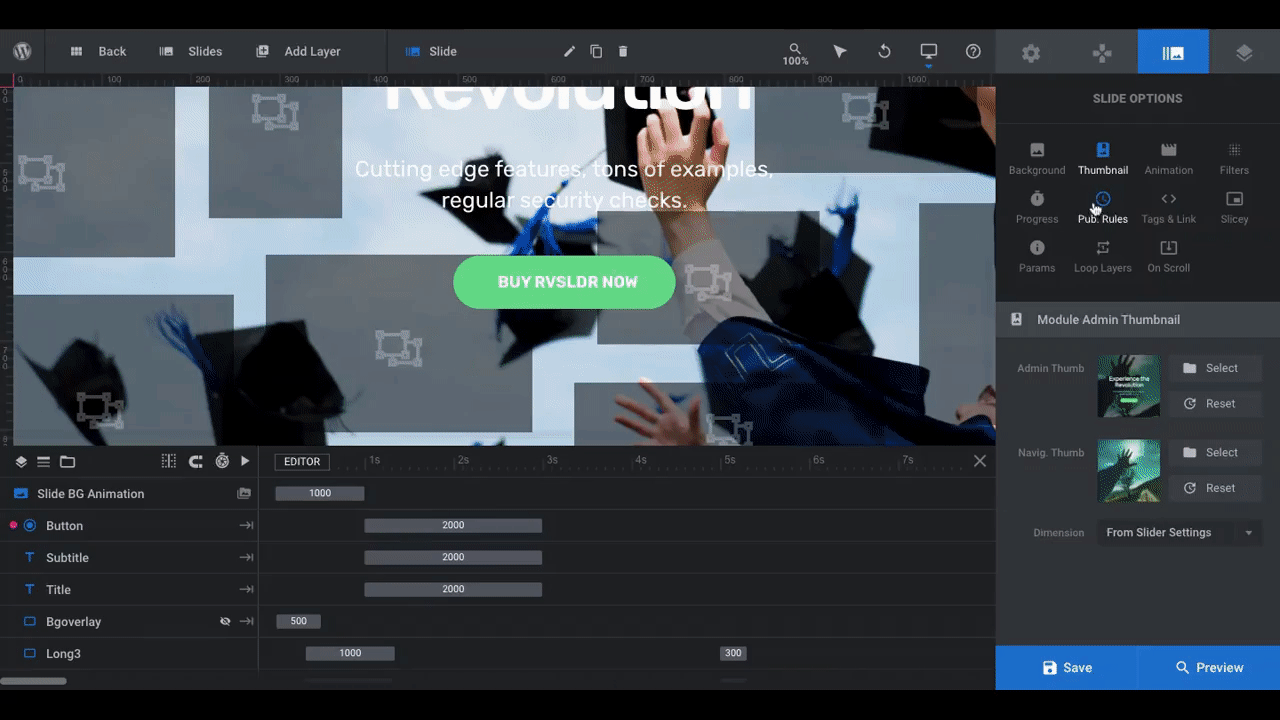Image resolution: width=1280 pixels, height=720 pixels.
Task: Open the Pub. Rules slide option
Action: coord(1103,207)
